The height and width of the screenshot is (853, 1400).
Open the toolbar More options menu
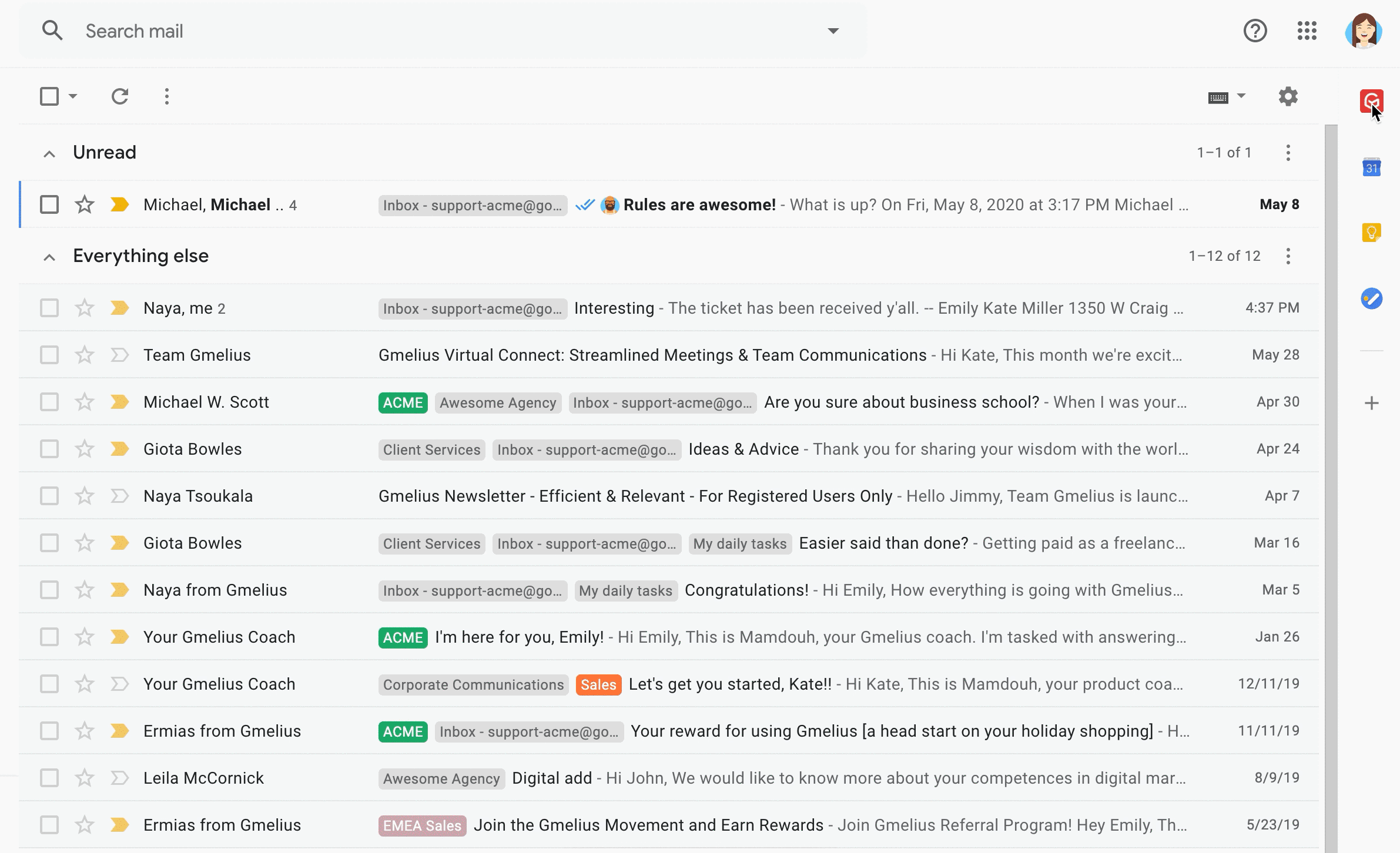[x=167, y=96]
